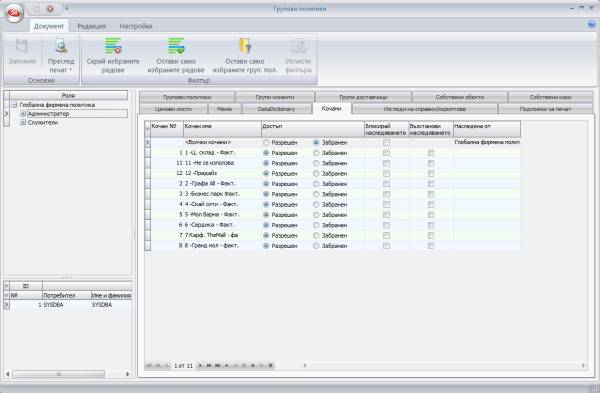Viewport: 600px width, 393px height.
Task: Switch to the Настройки ribbon tab
Action: (x=136, y=26)
